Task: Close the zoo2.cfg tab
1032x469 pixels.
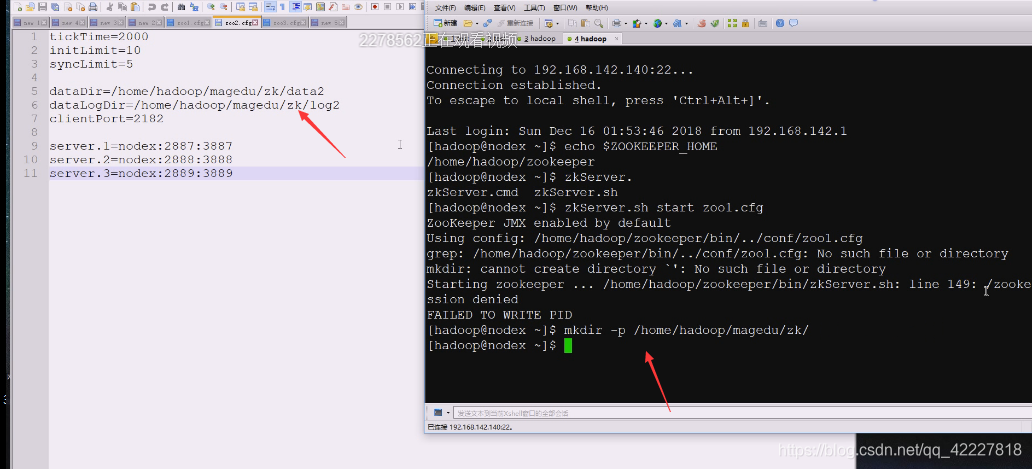Action: click(255, 22)
